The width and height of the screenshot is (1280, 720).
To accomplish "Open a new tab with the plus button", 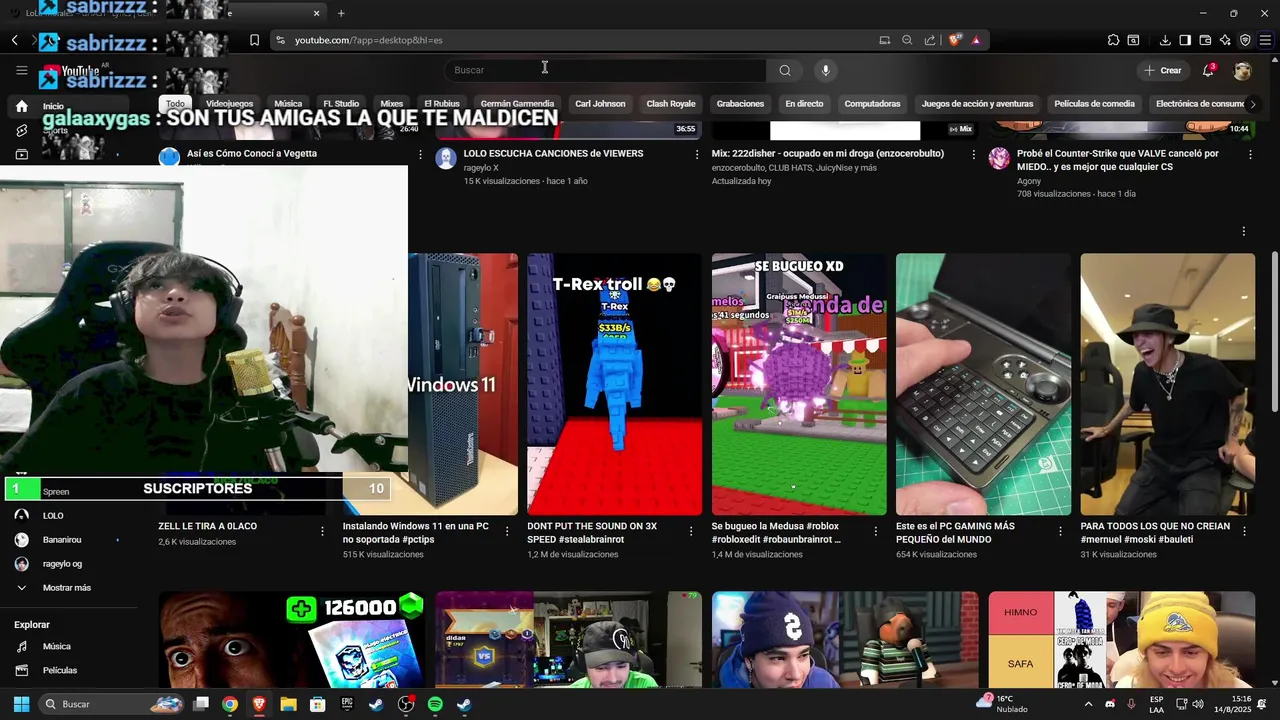I will click(x=341, y=13).
